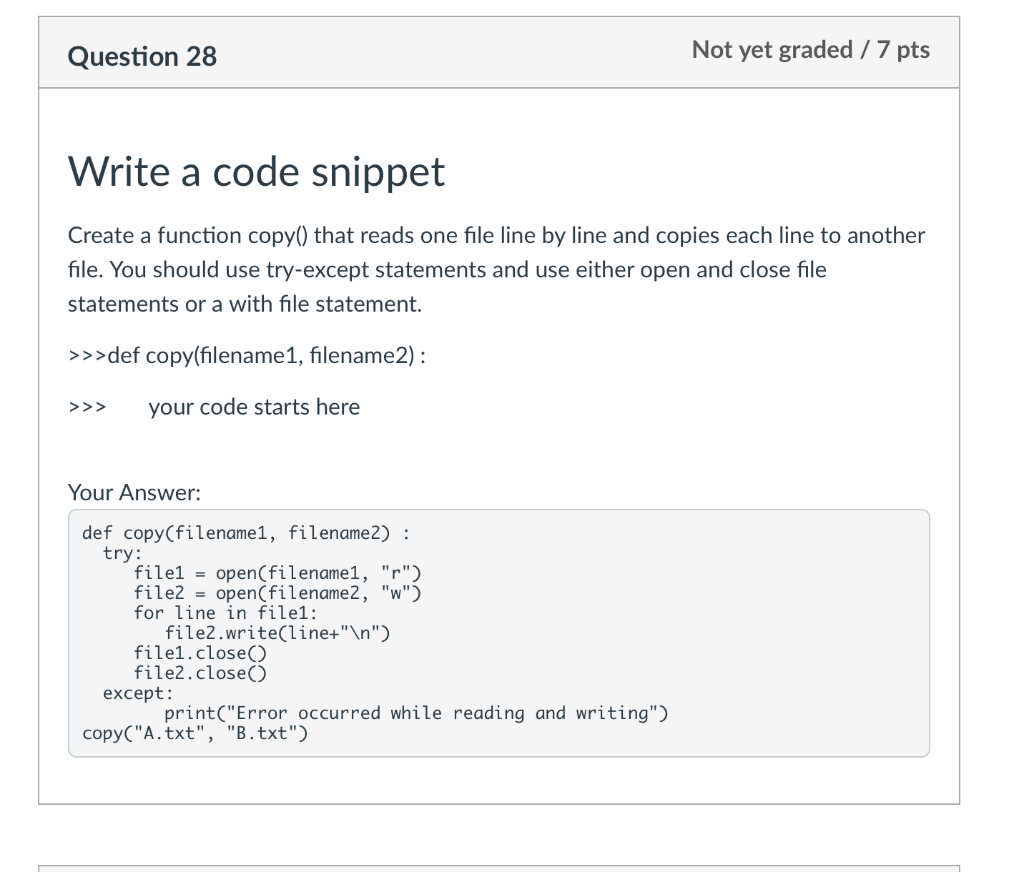Click the your code starts here line

click(254, 407)
